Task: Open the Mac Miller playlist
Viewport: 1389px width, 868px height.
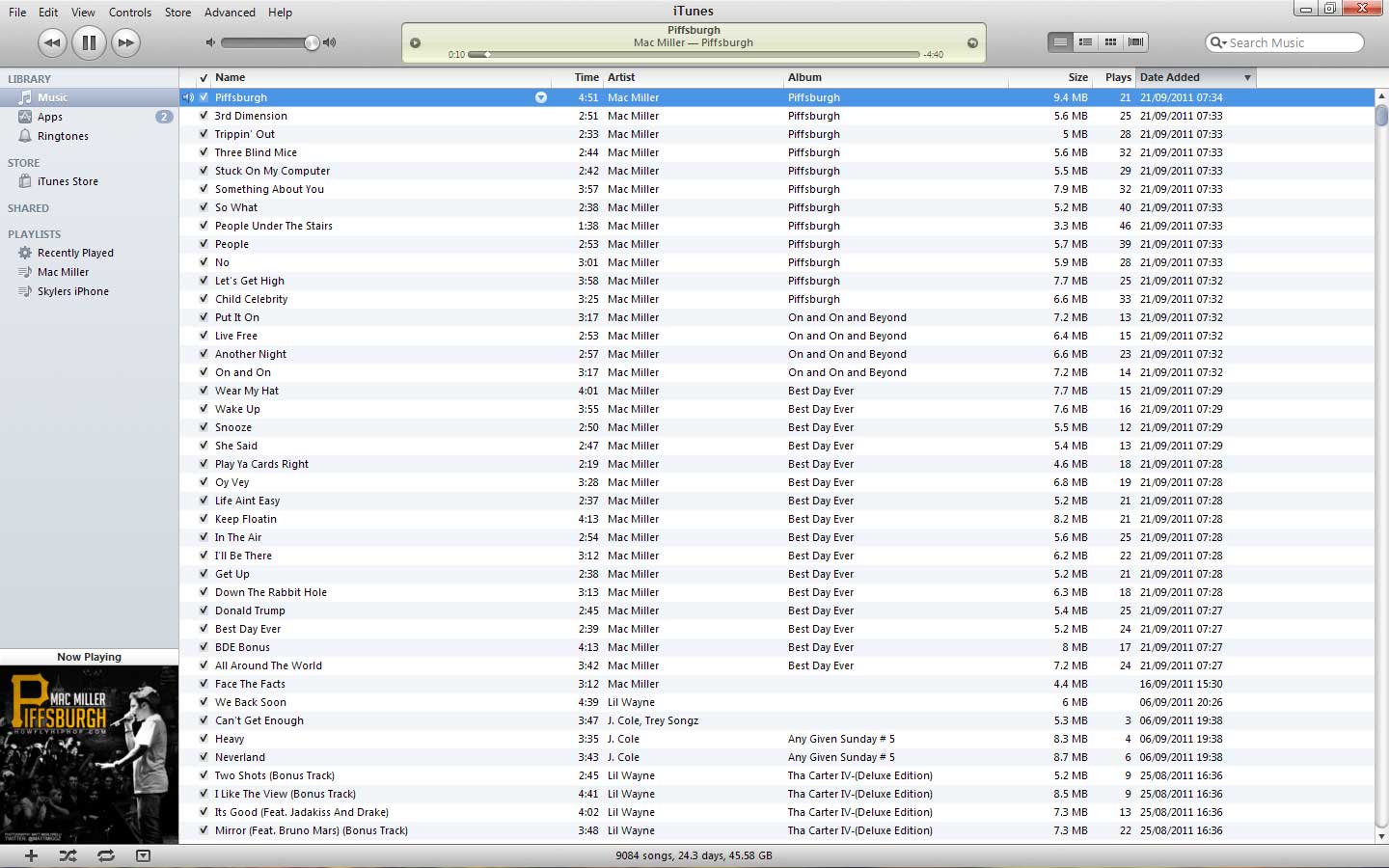Action: [x=63, y=272]
